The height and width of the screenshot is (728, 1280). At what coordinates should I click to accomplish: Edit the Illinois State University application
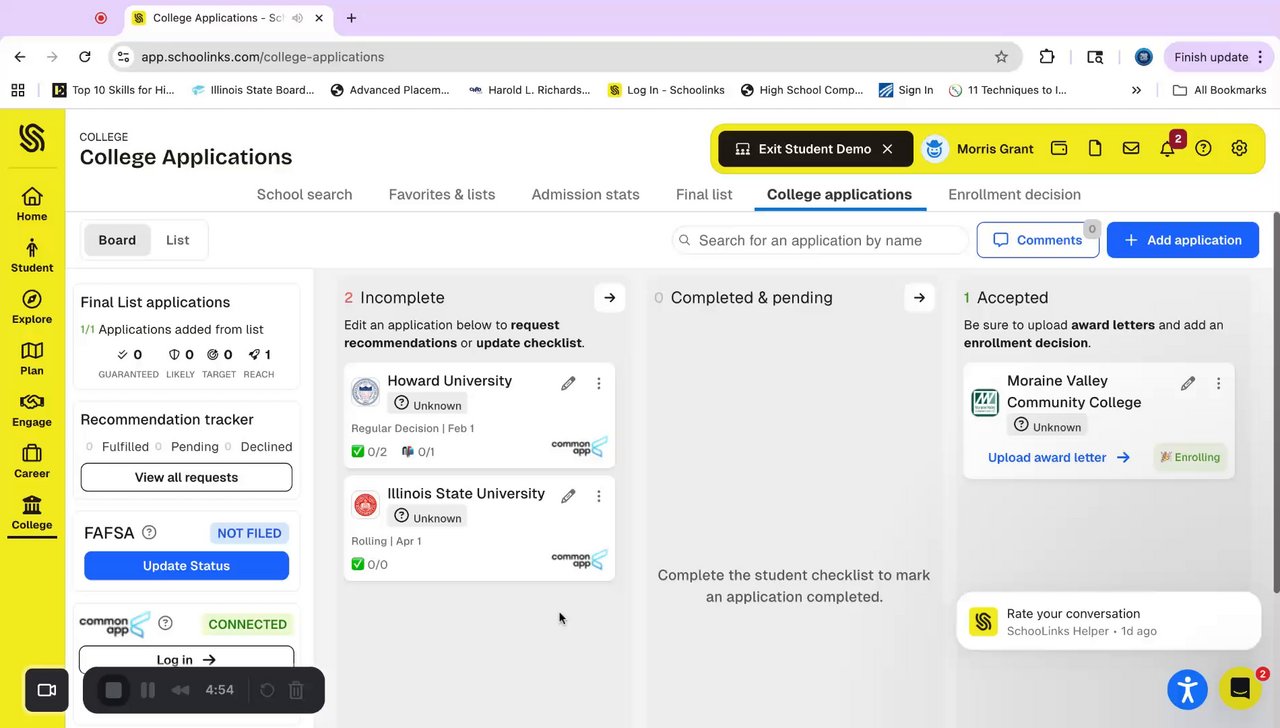[x=568, y=496]
